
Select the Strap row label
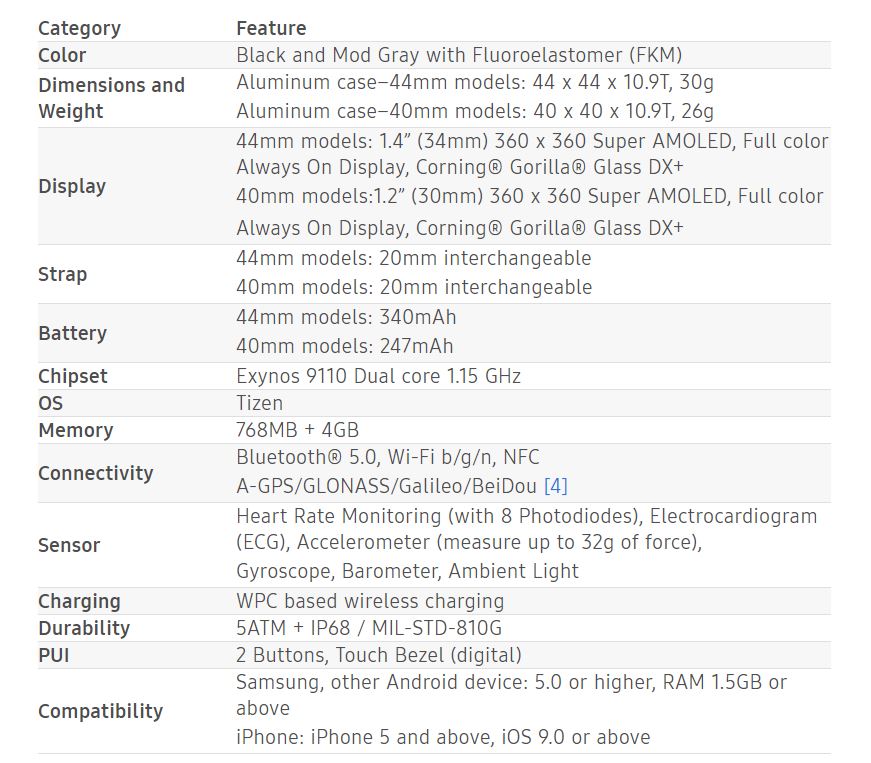pos(63,274)
